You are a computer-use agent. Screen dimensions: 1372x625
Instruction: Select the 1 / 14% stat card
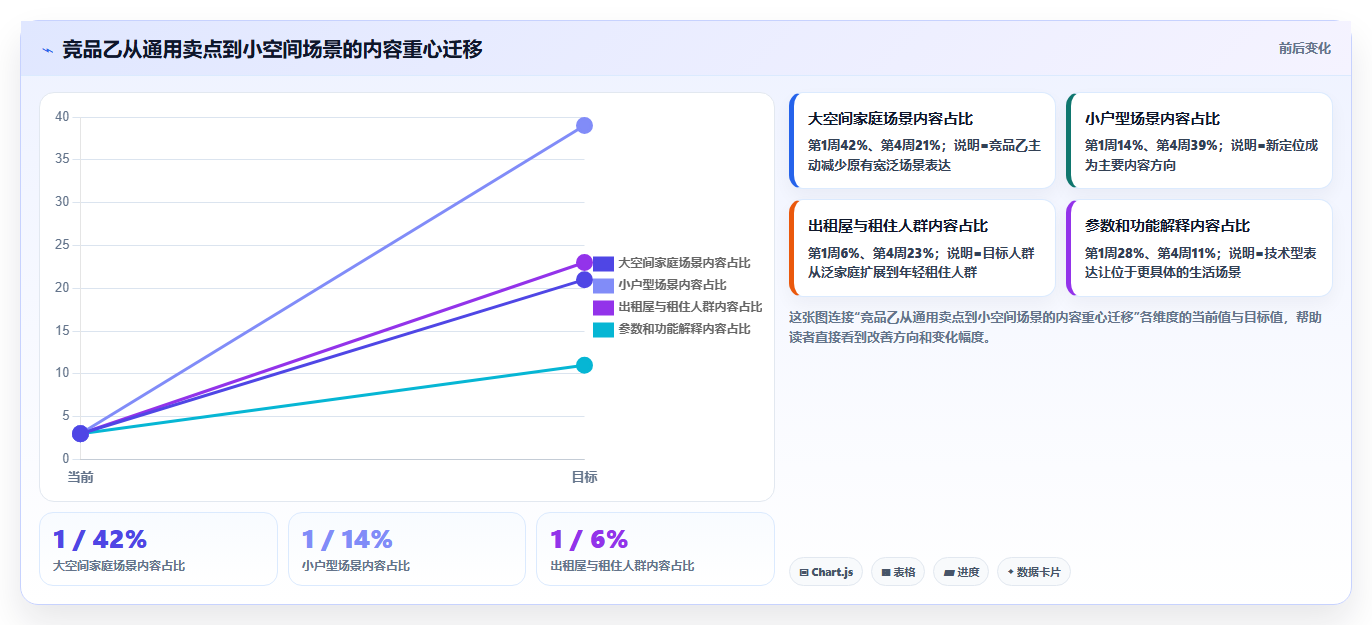tap(407, 549)
